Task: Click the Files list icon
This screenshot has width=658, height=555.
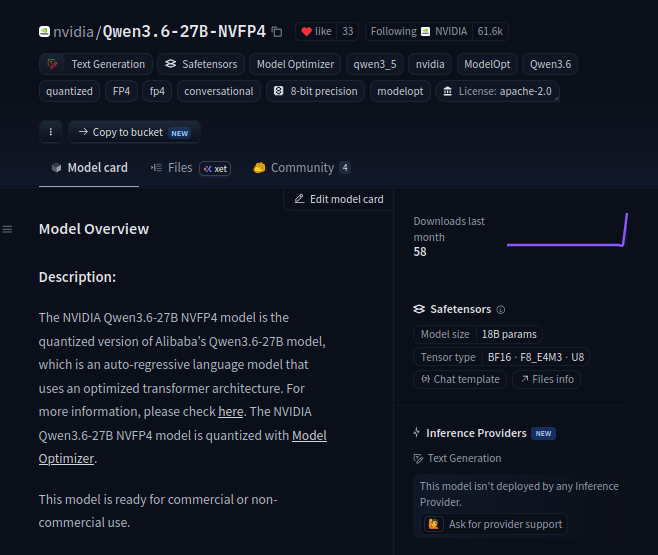Action: (x=156, y=168)
